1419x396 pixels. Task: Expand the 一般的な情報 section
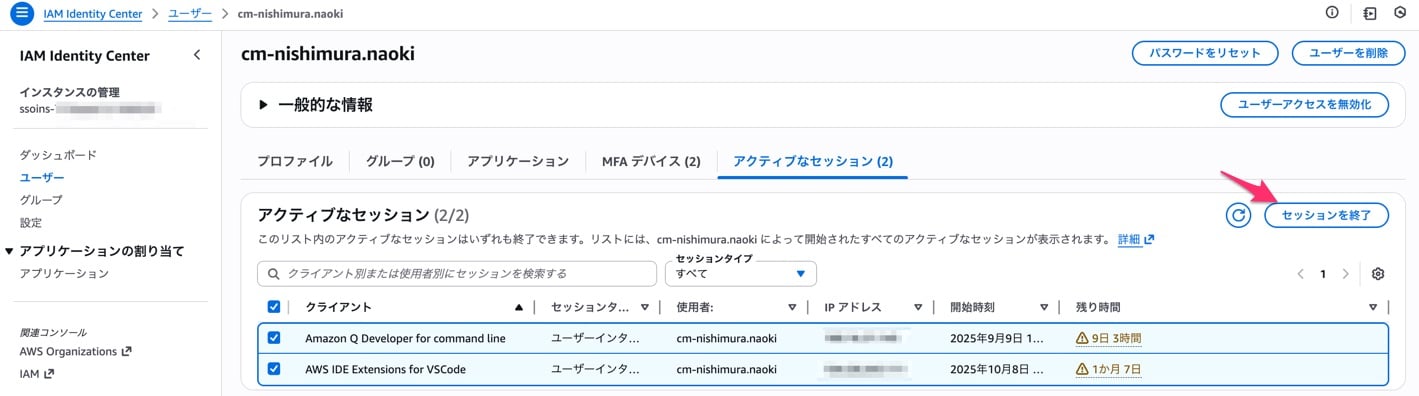click(x=264, y=105)
